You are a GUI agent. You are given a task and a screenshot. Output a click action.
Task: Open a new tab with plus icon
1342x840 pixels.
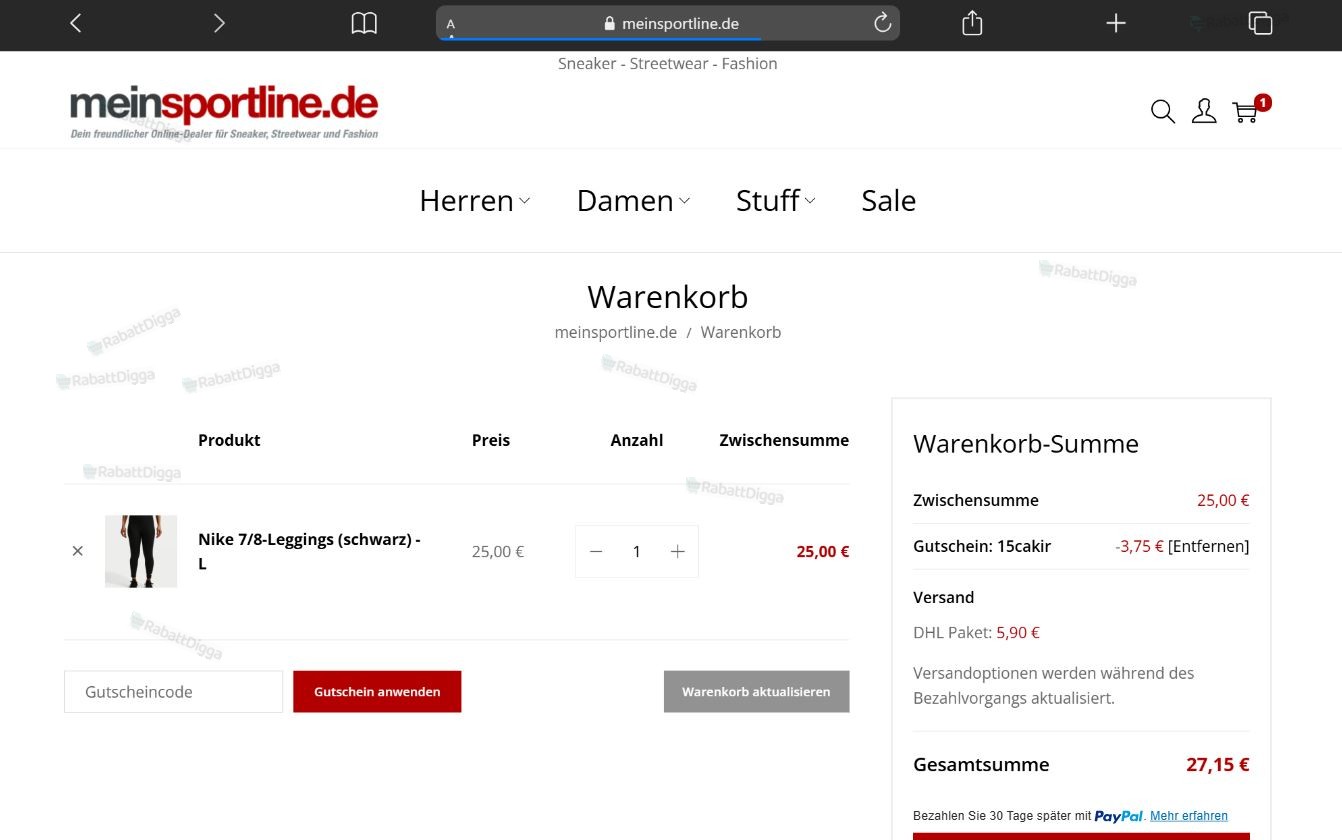pos(1116,23)
